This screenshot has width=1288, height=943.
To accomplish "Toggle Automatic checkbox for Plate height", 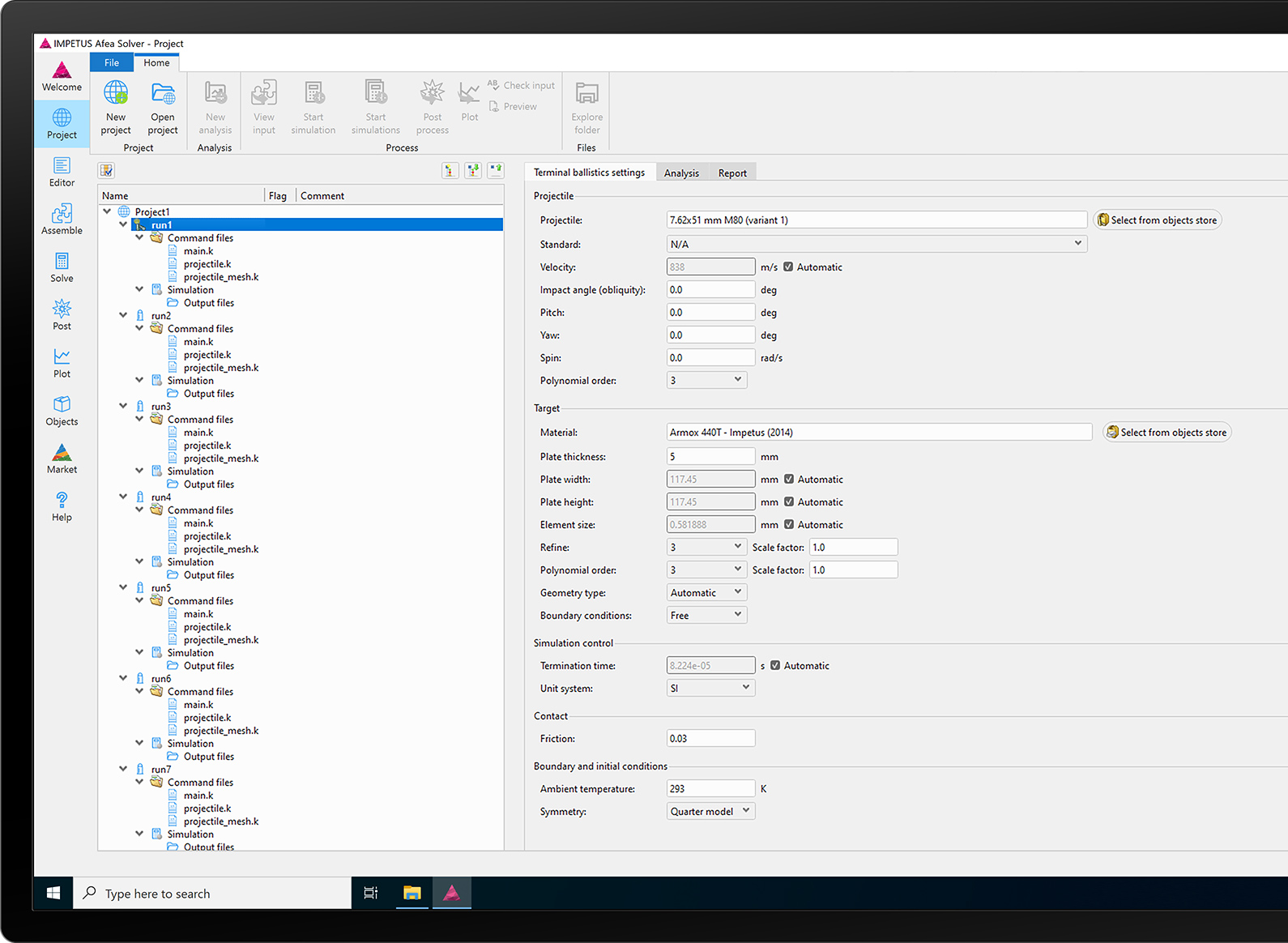I will coord(789,501).
